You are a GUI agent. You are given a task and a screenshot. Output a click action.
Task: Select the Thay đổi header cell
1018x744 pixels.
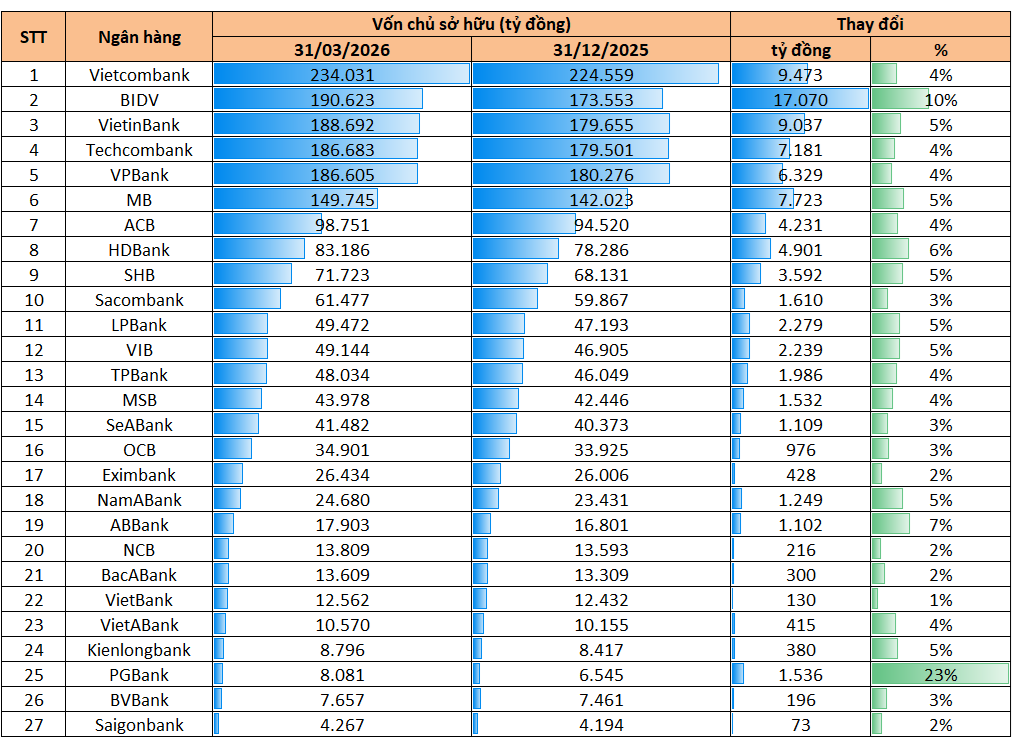[x=870, y=25]
